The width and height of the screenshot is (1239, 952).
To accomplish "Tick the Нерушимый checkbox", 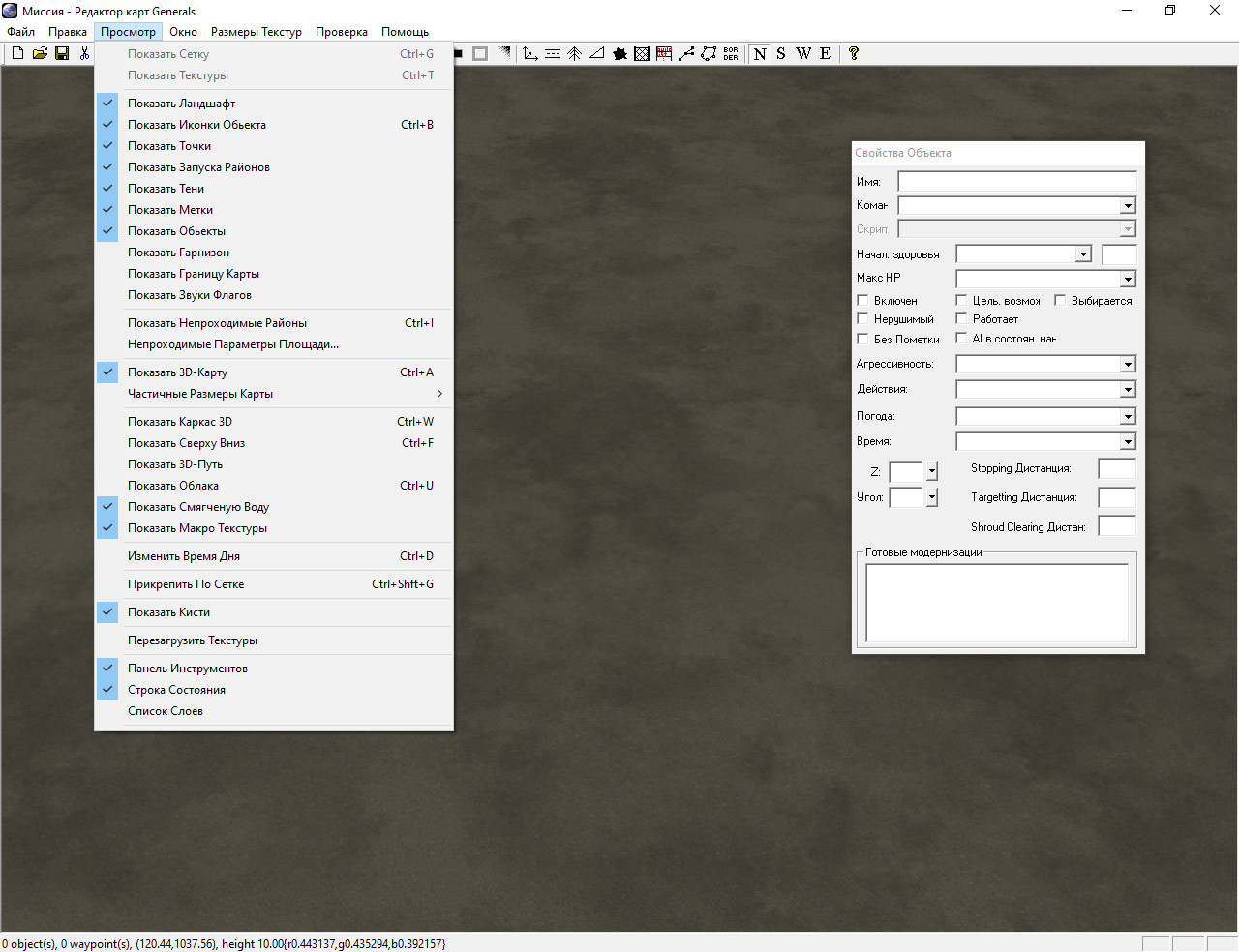I will tap(863, 318).
